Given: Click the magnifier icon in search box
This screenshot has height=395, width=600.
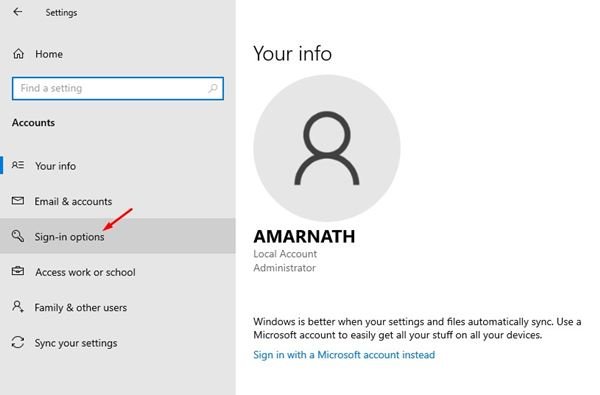Looking at the screenshot, I should (213, 88).
